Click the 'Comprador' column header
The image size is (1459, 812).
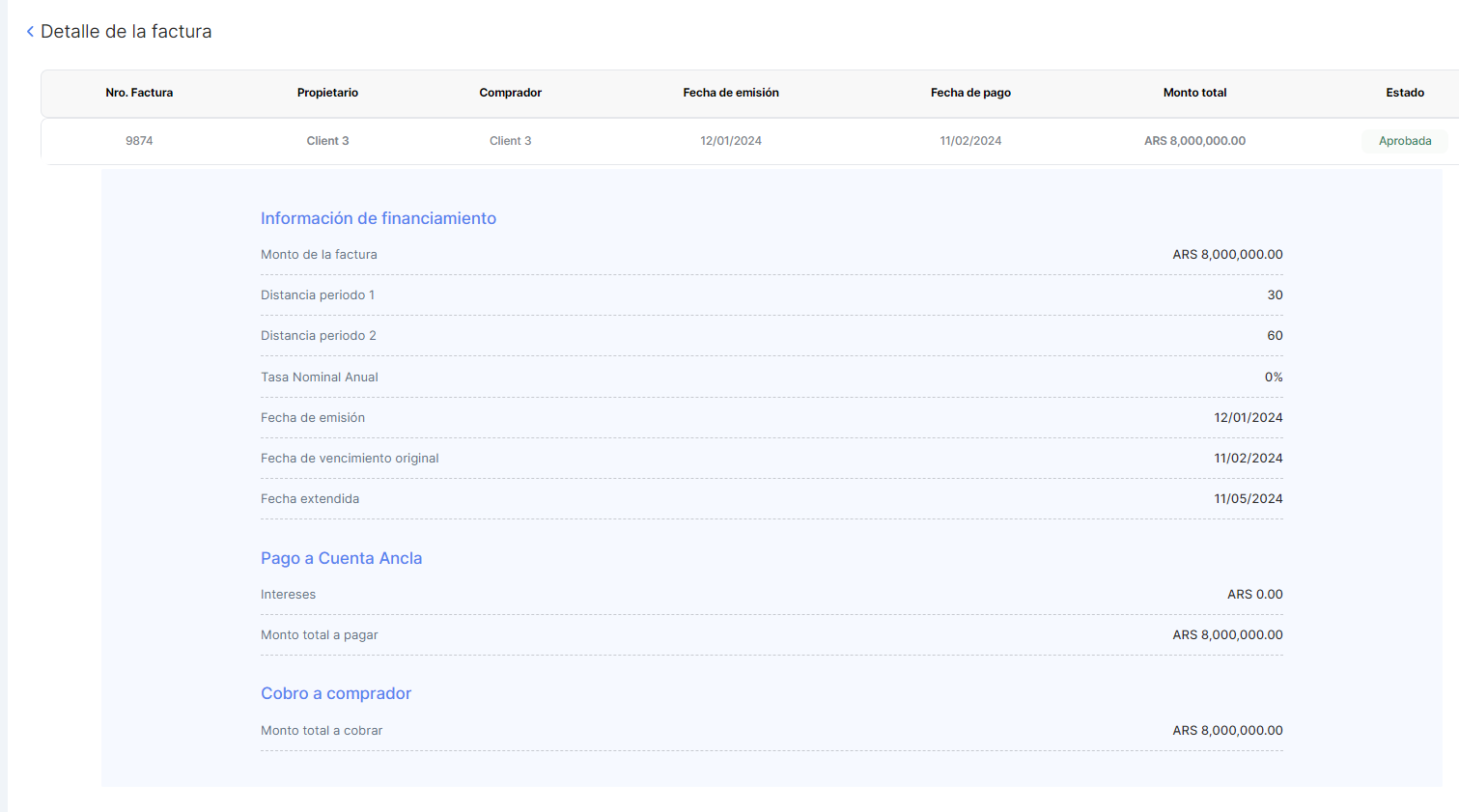pos(510,93)
